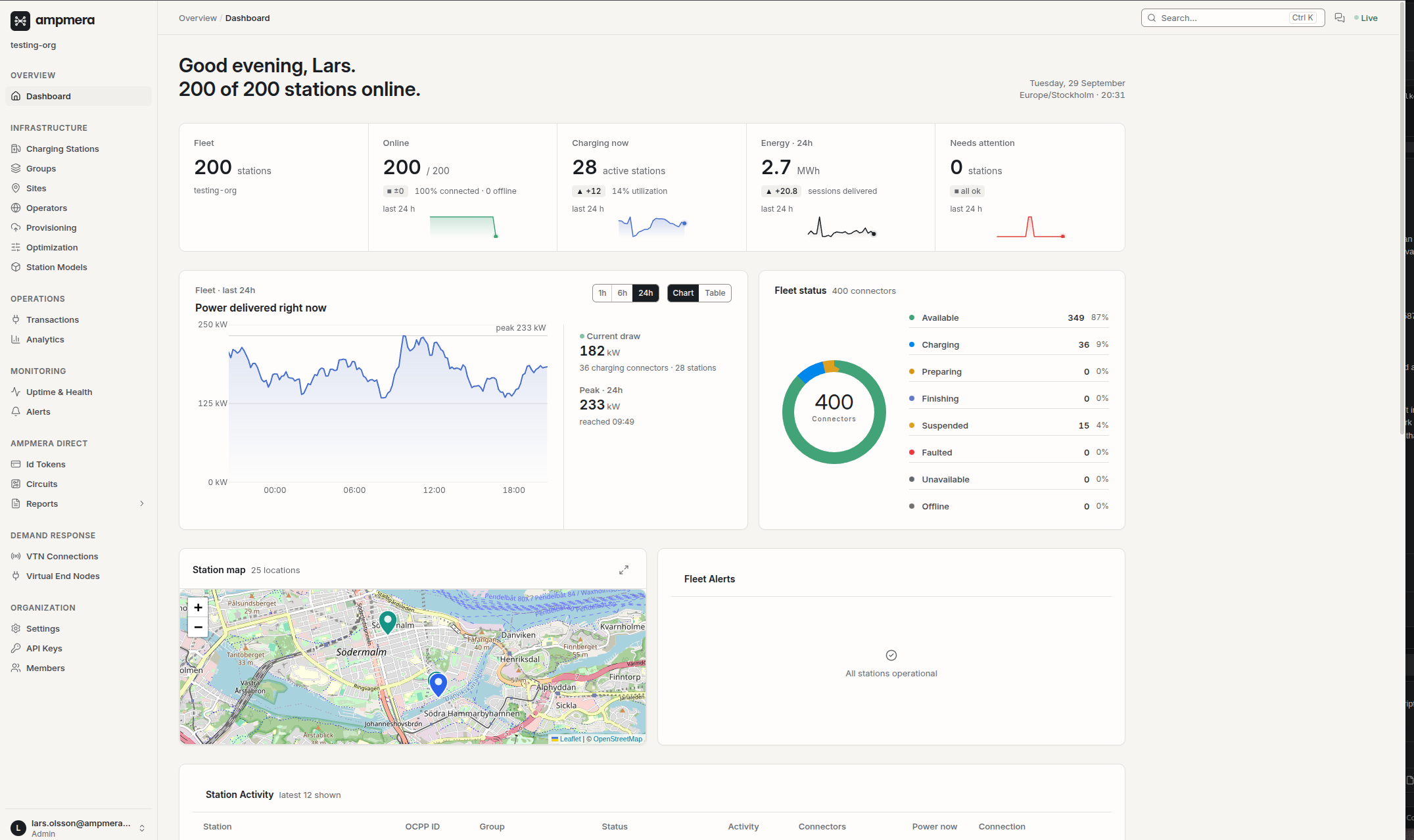The width and height of the screenshot is (1414, 840).
Task: Switch chart range to 6h
Action: pos(623,293)
